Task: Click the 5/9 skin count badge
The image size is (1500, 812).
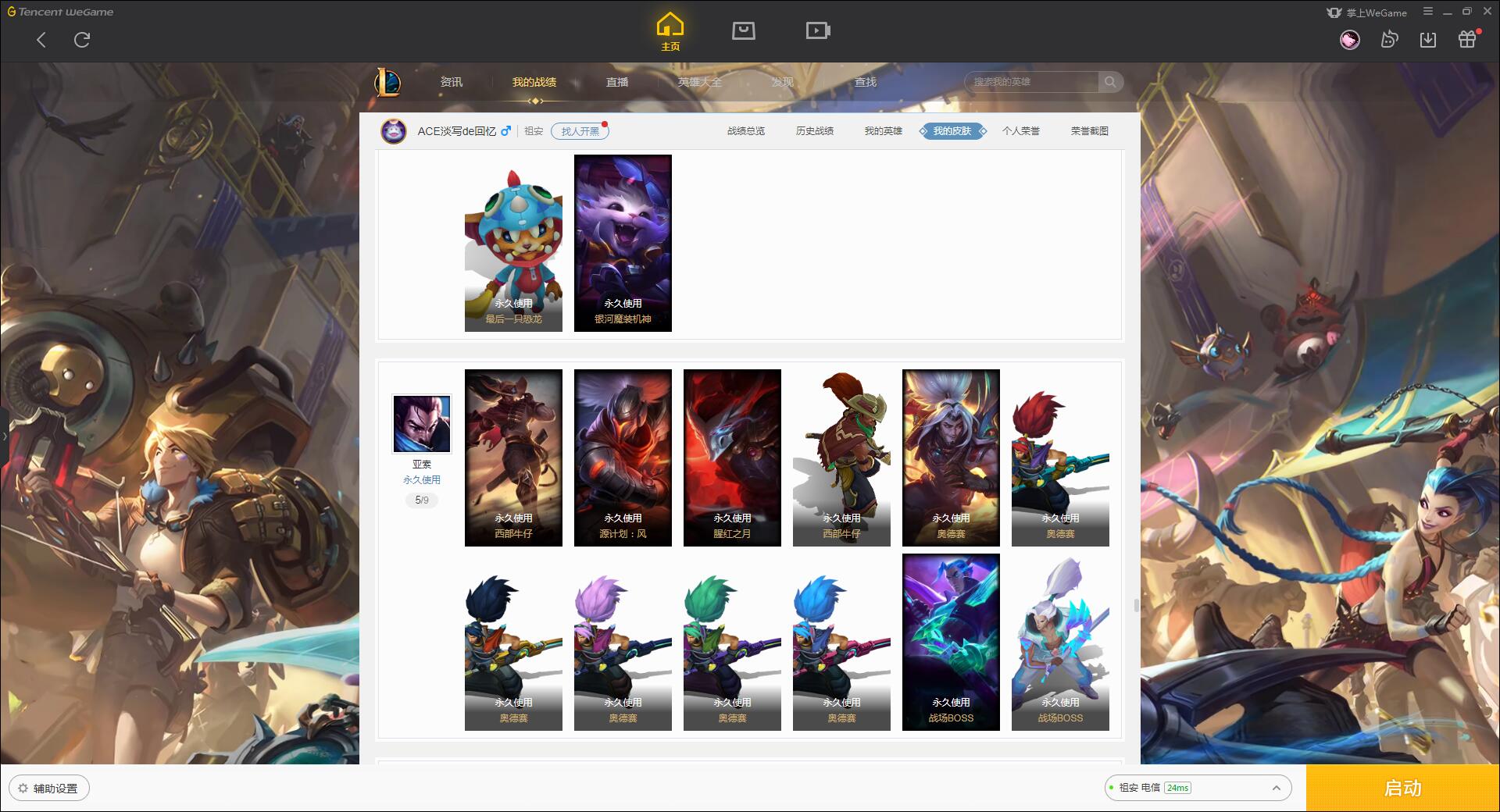Action: [x=422, y=500]
